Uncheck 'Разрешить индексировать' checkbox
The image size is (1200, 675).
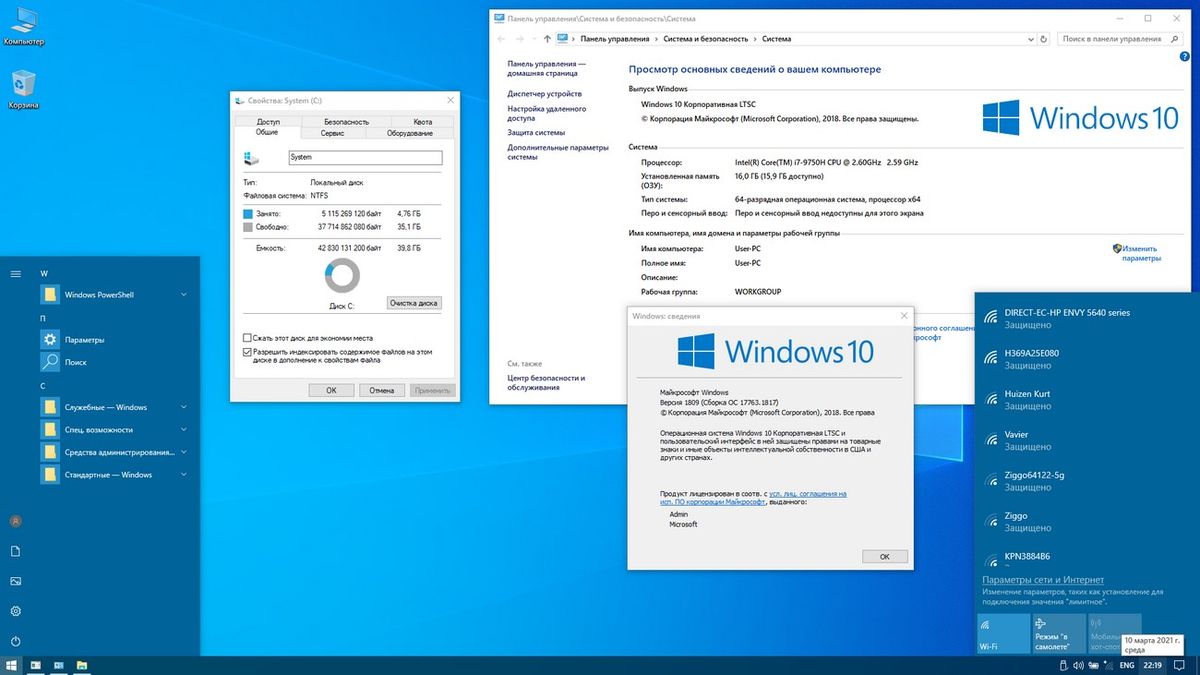(x=248, y=352)
